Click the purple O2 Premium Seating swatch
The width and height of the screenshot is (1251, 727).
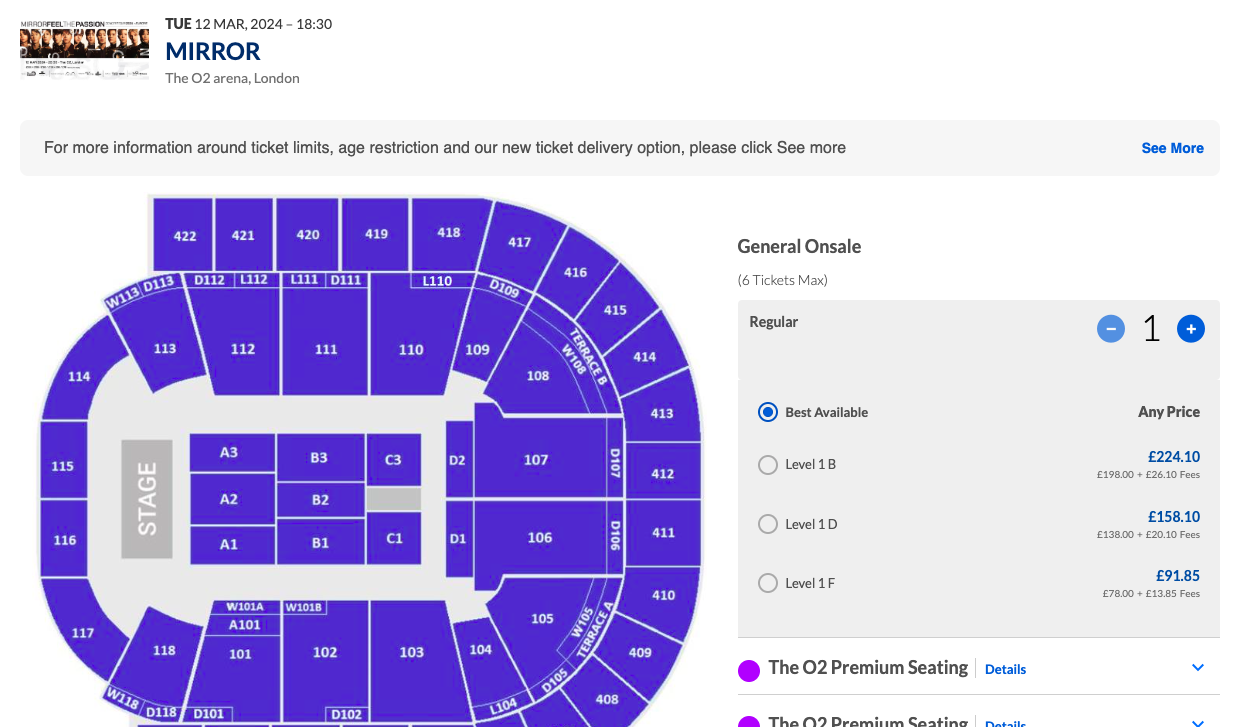(748, 670)
